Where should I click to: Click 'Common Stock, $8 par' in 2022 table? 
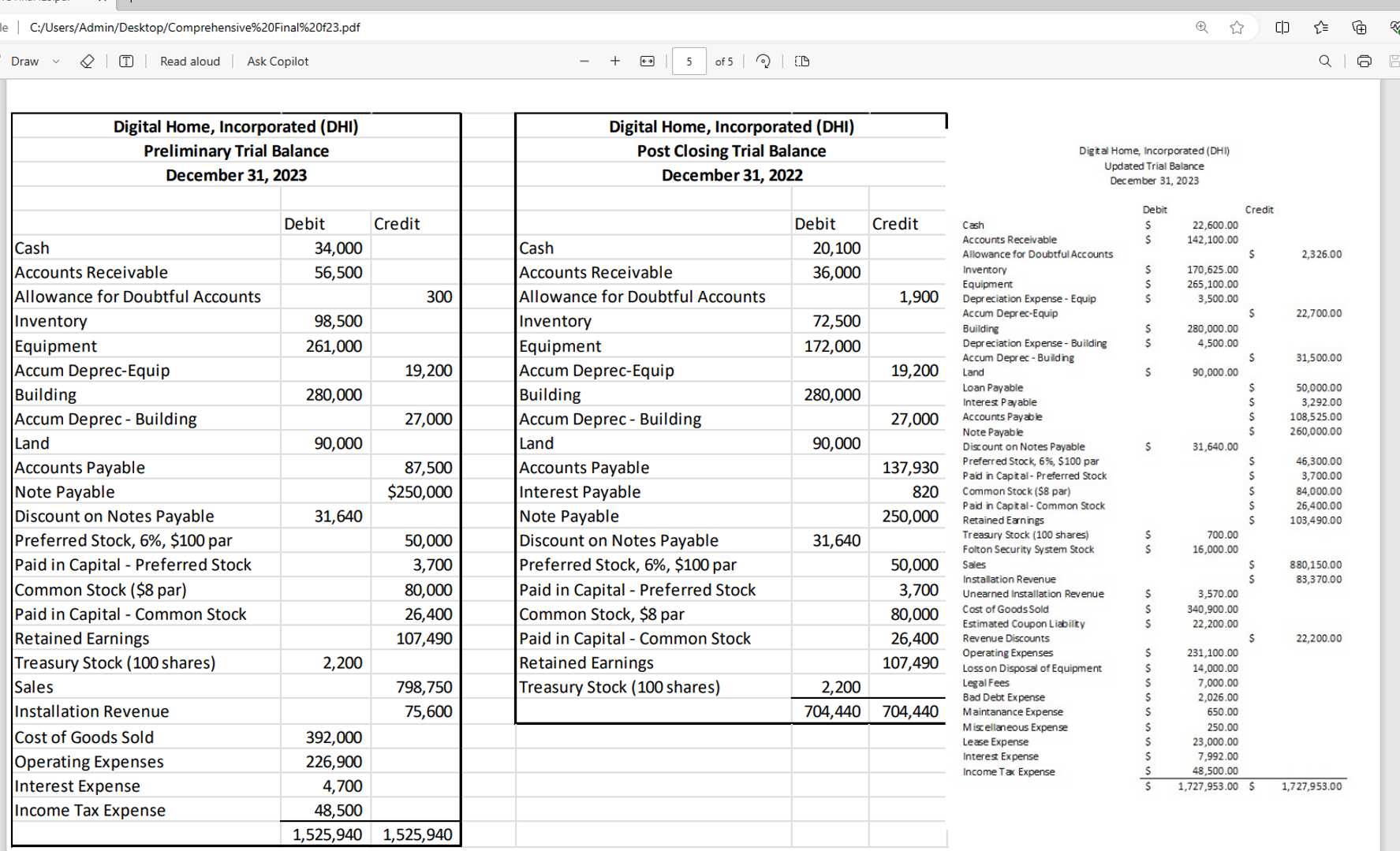click(x=602, y=614)
